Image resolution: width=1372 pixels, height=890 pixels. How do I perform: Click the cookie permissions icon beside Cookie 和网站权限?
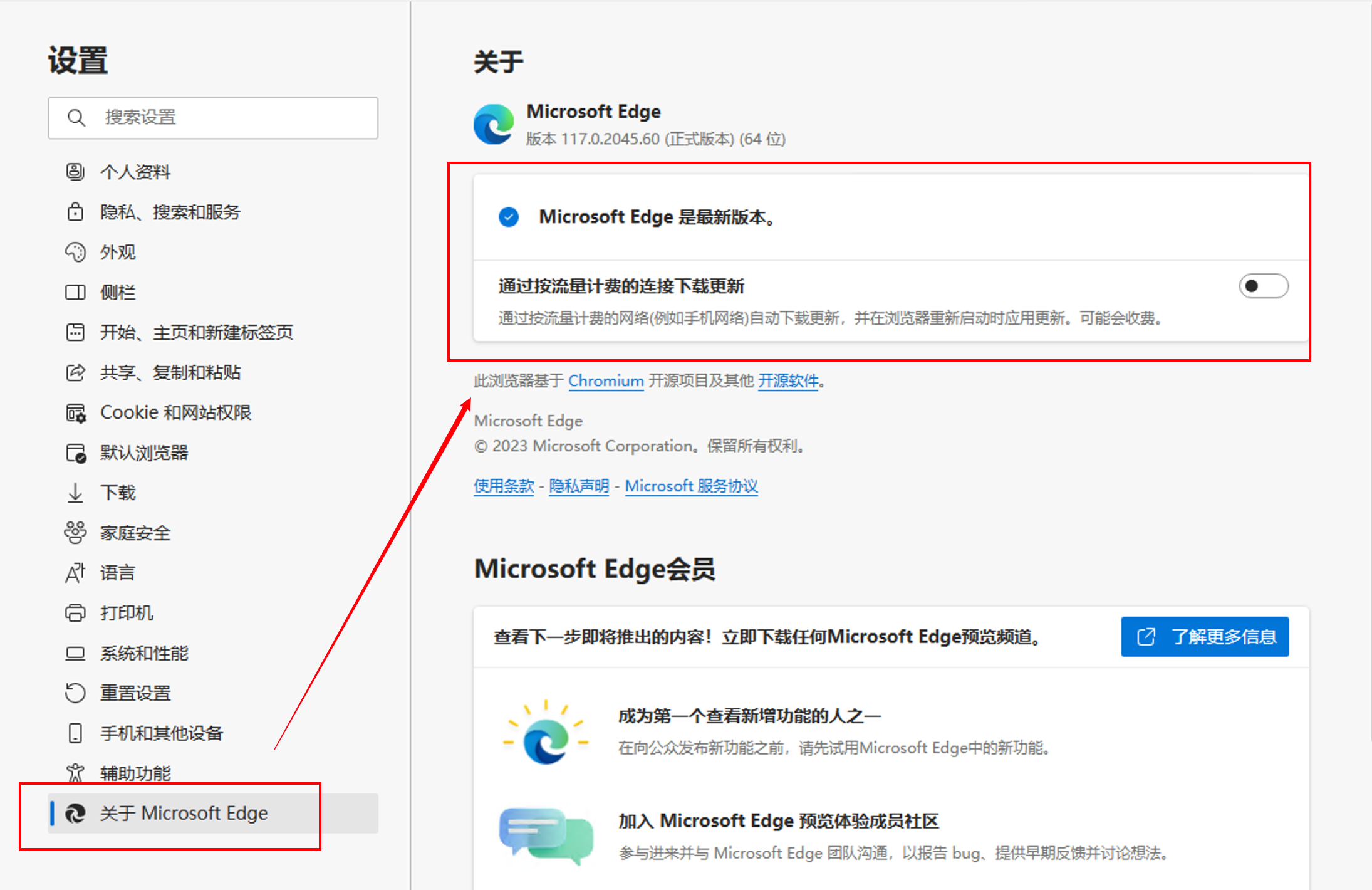pos(76,413)
